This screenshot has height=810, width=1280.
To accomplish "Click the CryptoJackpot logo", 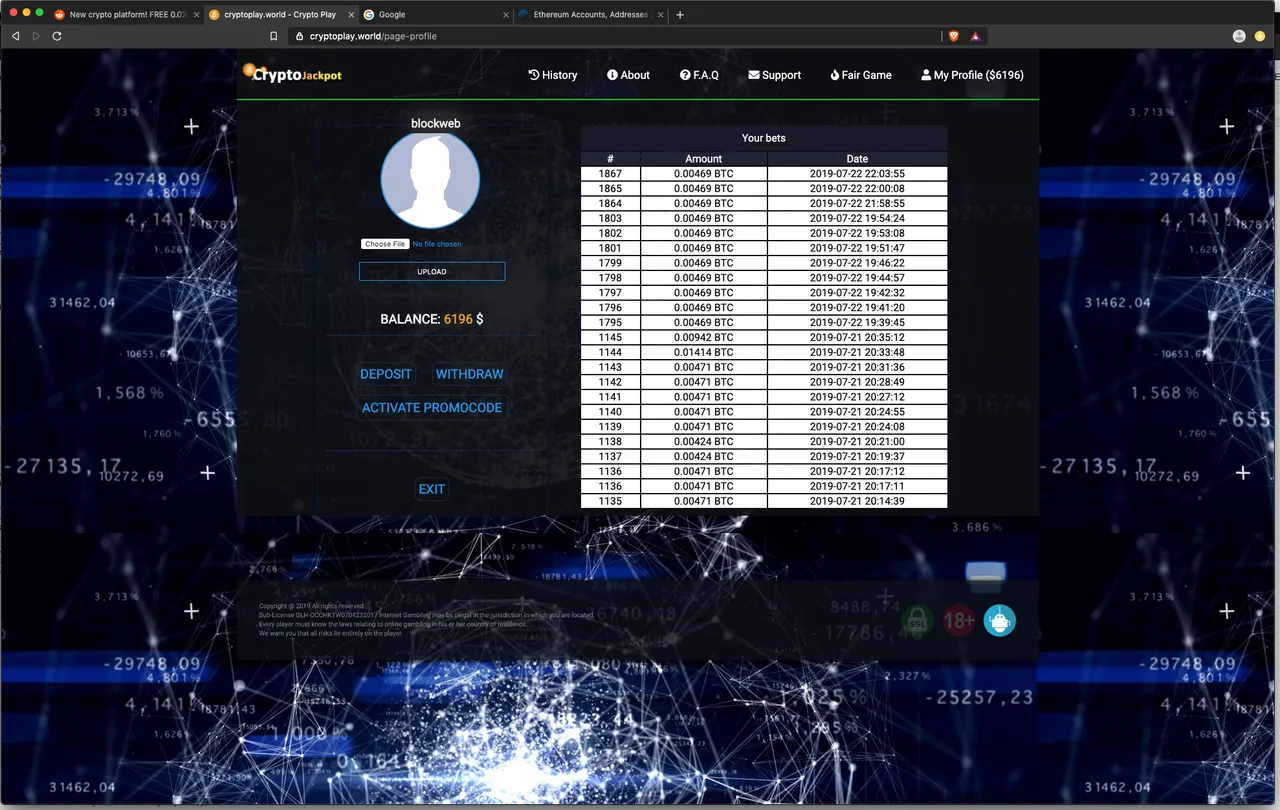I will coord(293,73).
